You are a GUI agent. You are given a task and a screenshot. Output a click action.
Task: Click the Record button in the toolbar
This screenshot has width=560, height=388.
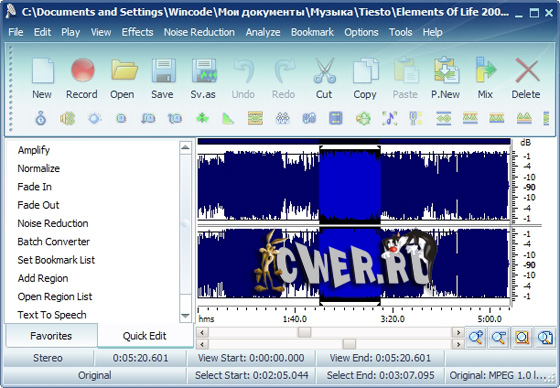[x=82, y=79]
